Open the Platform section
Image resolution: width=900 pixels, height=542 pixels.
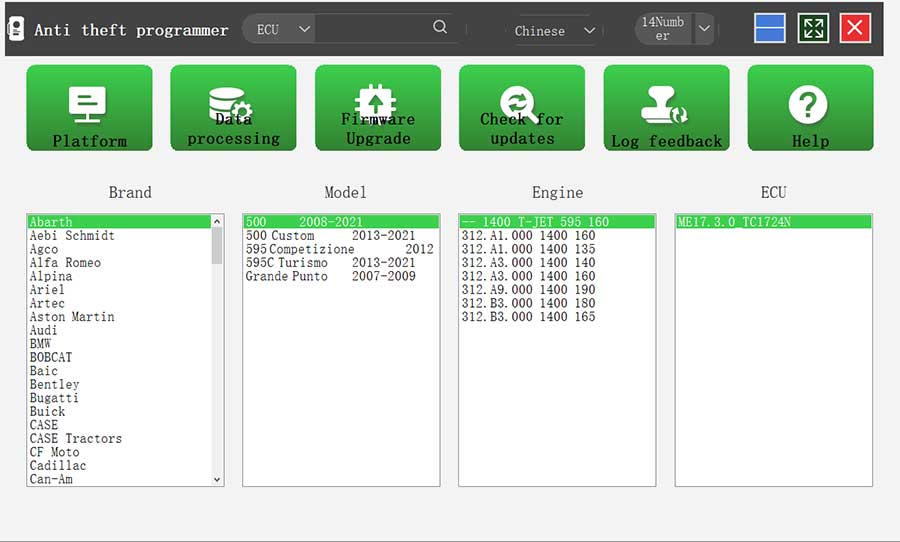point(90,108)
